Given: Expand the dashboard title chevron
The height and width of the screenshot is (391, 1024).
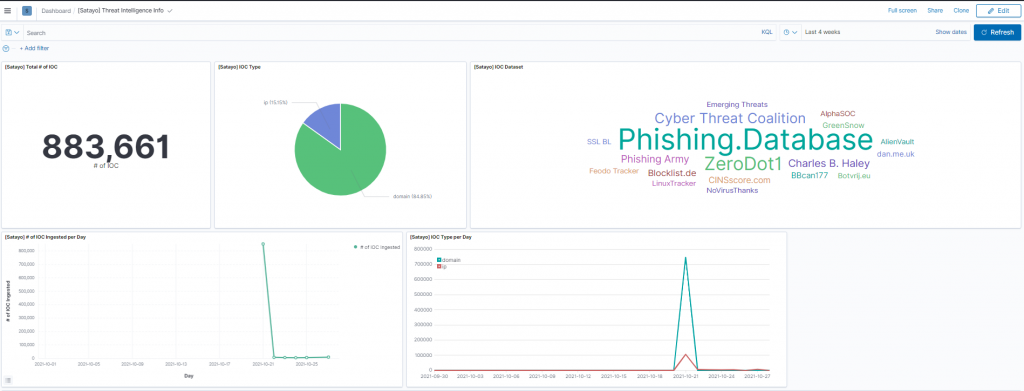Looking at the screenshot, I should coord(170,11).
